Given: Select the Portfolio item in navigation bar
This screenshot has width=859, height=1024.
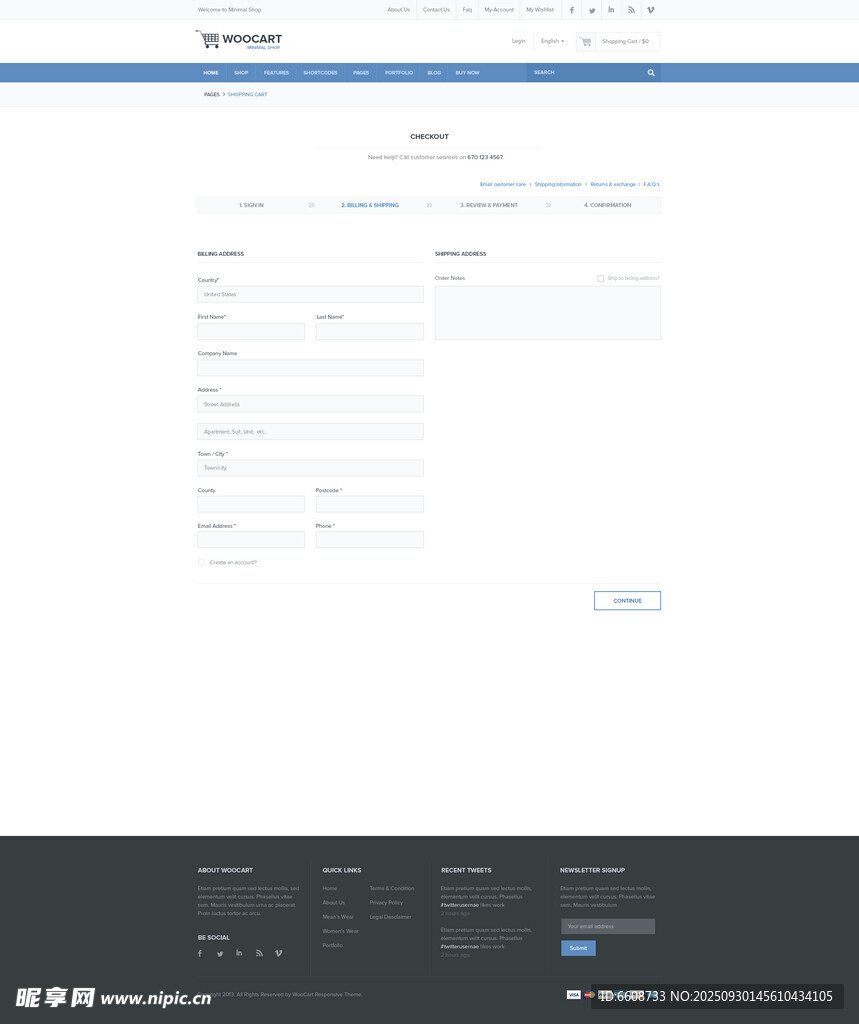Looking at the screenshot, I should coord(398,73).
